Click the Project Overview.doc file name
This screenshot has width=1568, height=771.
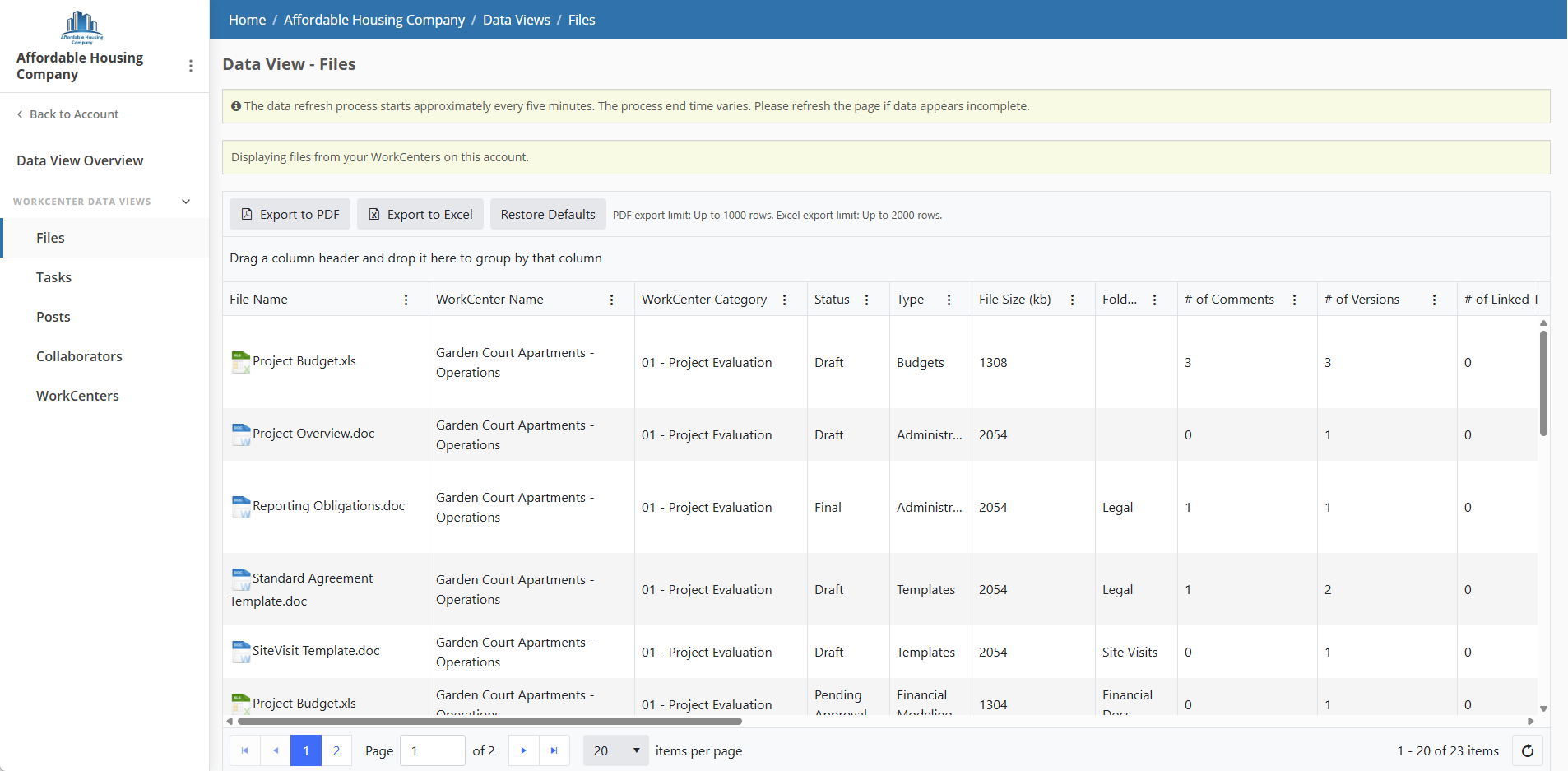pyautogui.click(x=313, y=434)
